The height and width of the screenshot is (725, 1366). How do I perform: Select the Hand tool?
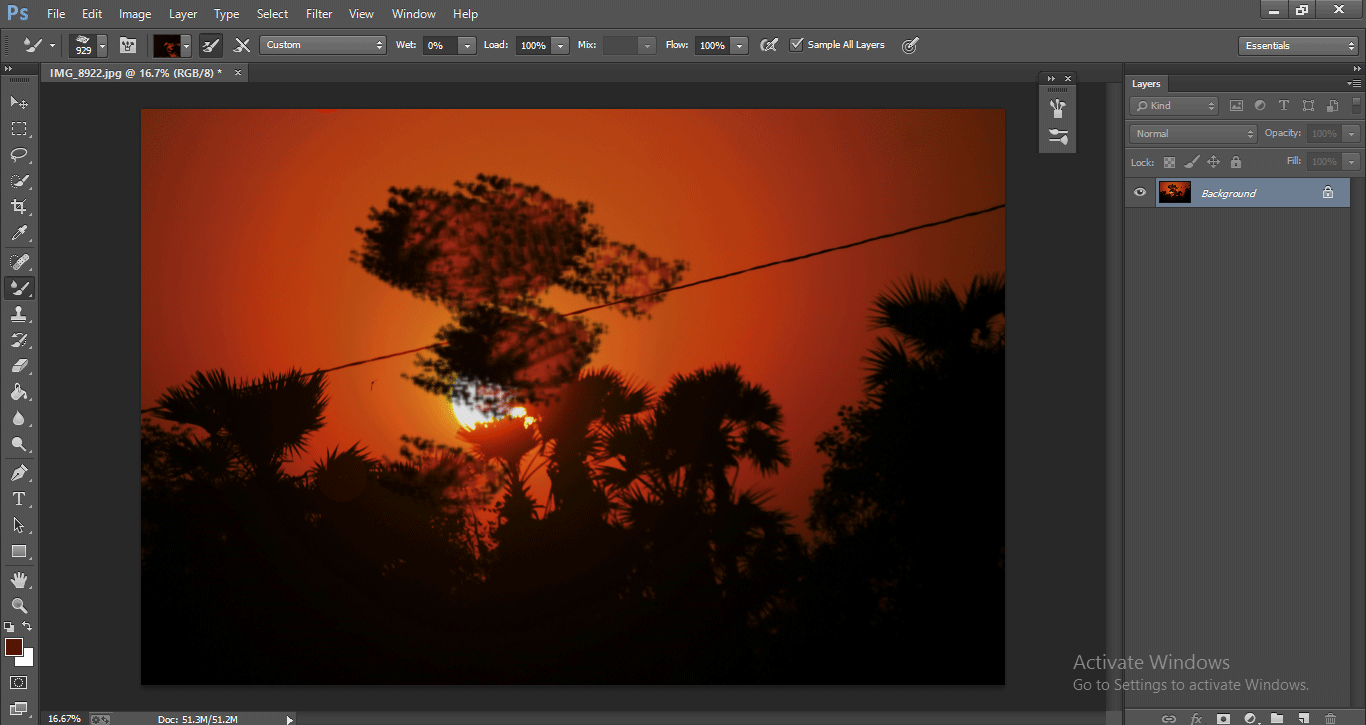(19, 579)
